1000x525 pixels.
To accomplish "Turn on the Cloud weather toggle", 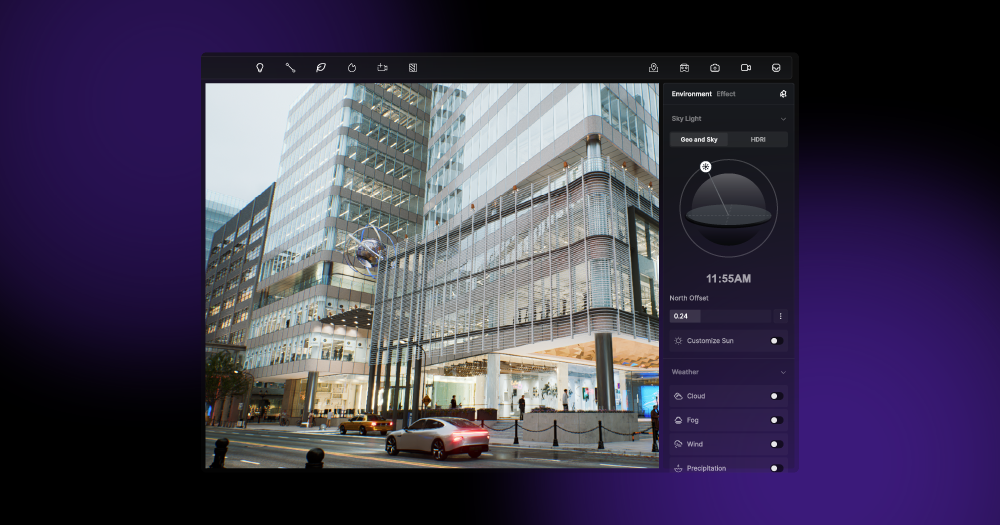I will (775, 396).
